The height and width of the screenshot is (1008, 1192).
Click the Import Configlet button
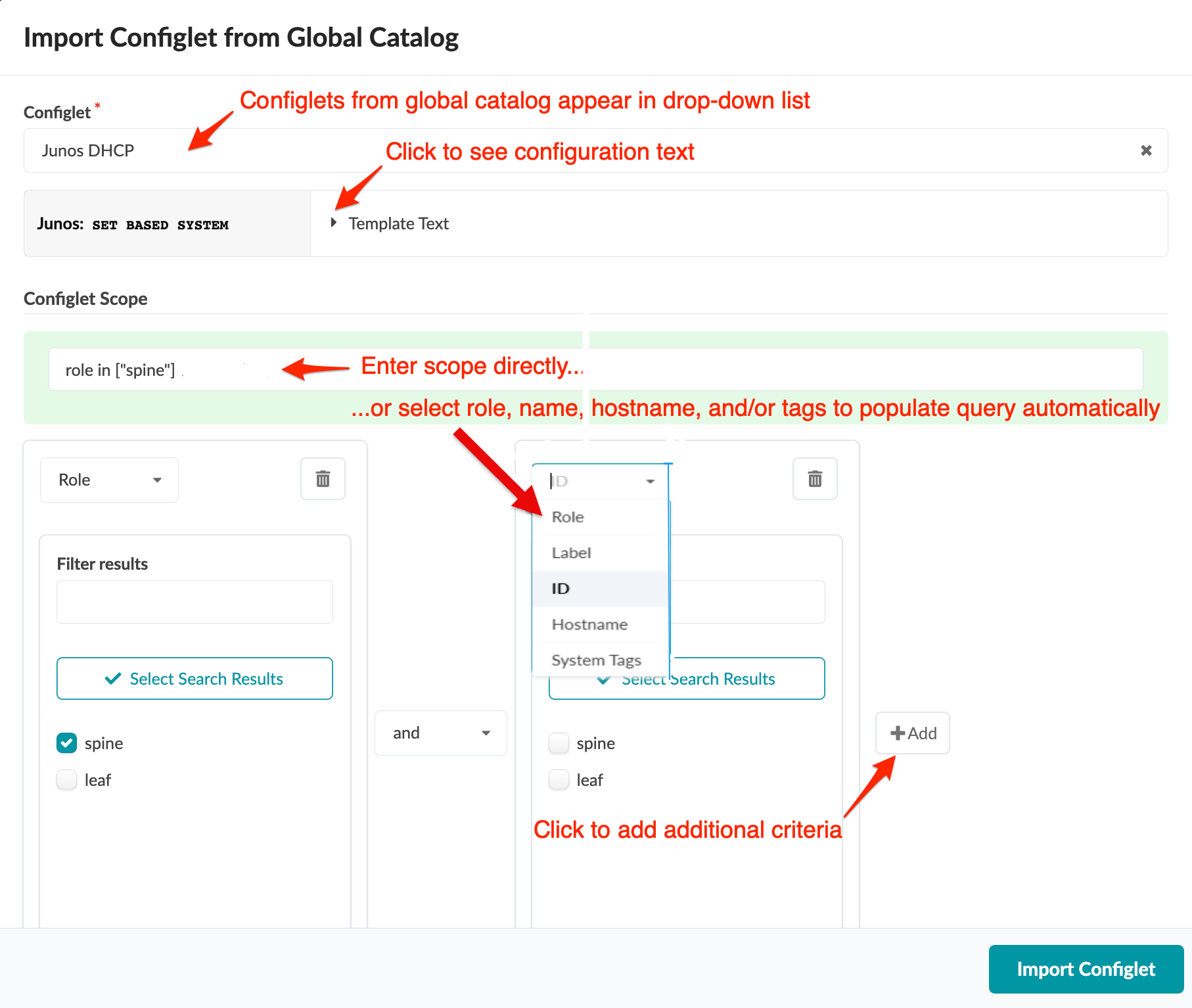pos(1086,969)
